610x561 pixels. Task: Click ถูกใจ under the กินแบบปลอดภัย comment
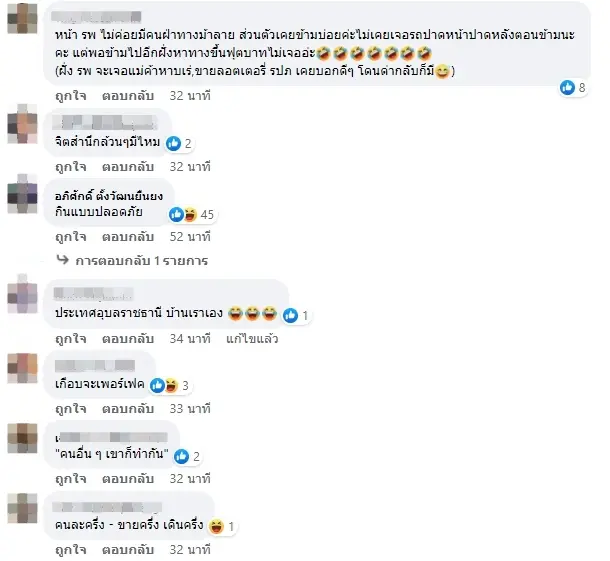pos(70,237)
